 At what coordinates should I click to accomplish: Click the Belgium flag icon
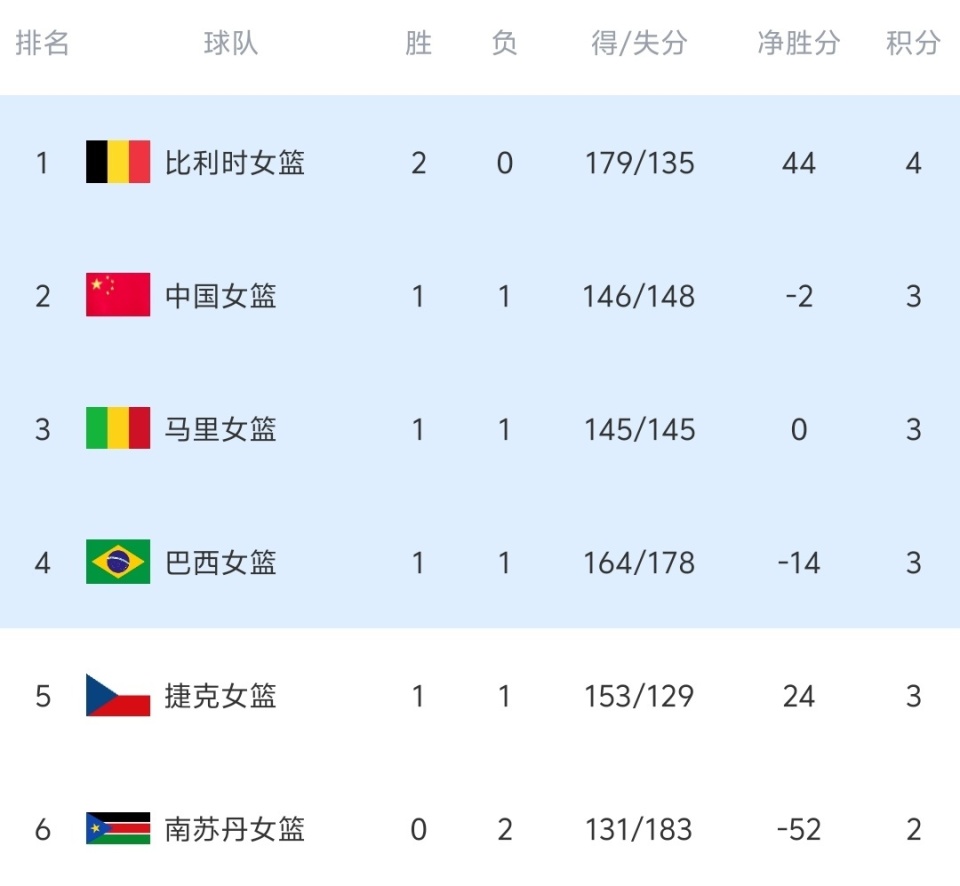118,162
